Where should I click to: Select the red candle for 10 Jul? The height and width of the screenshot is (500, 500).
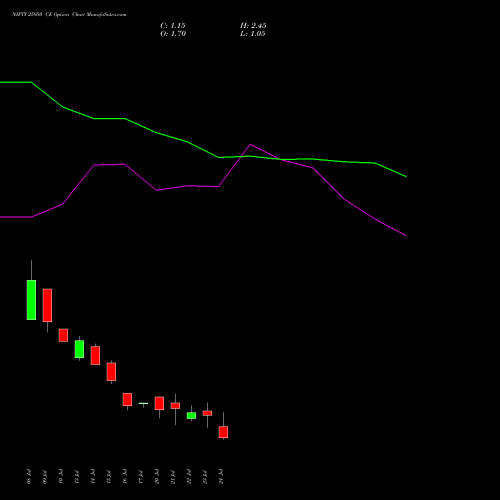click(63, 335)
